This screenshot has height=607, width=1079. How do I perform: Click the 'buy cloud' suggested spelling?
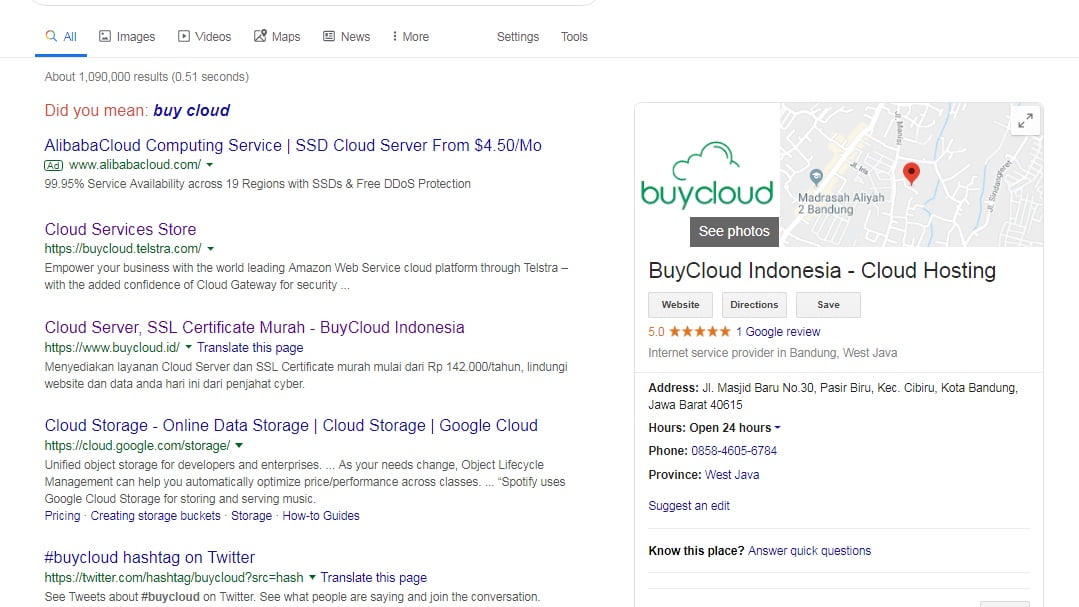[191, 110]
